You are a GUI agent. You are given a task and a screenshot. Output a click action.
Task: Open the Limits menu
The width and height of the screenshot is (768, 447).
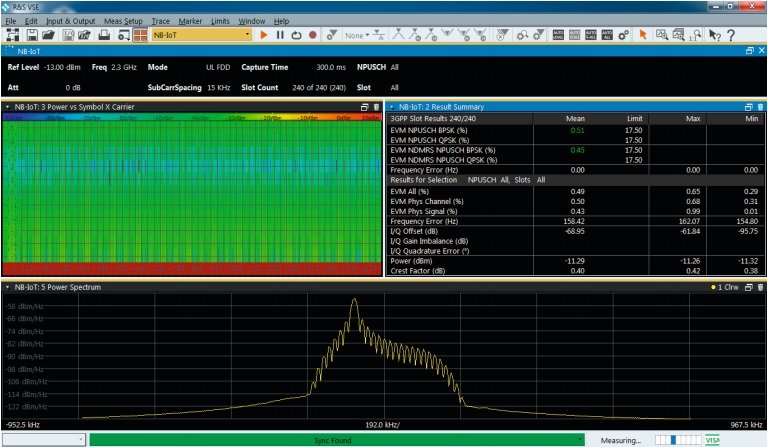pos(220,21)
